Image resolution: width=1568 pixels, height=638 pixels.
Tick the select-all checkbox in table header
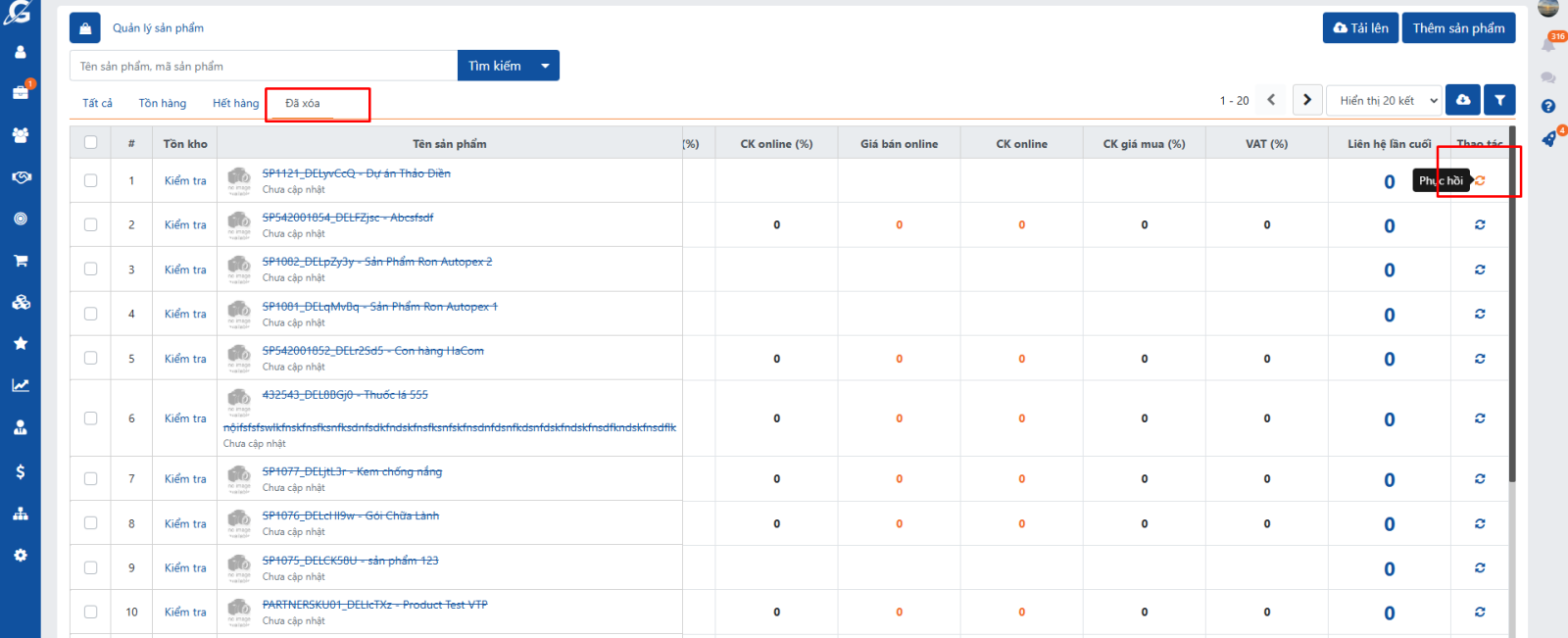pos(91,143)
